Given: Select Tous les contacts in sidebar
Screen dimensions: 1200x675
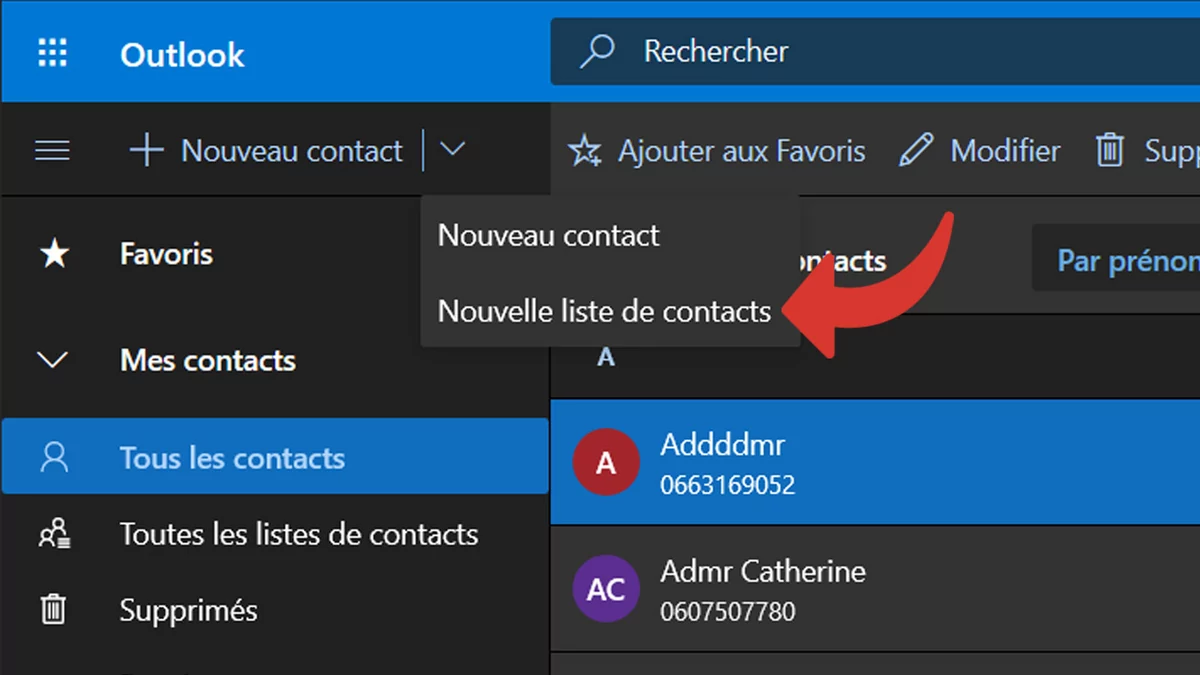Looking at the screenshot, I should click(232, 458).
